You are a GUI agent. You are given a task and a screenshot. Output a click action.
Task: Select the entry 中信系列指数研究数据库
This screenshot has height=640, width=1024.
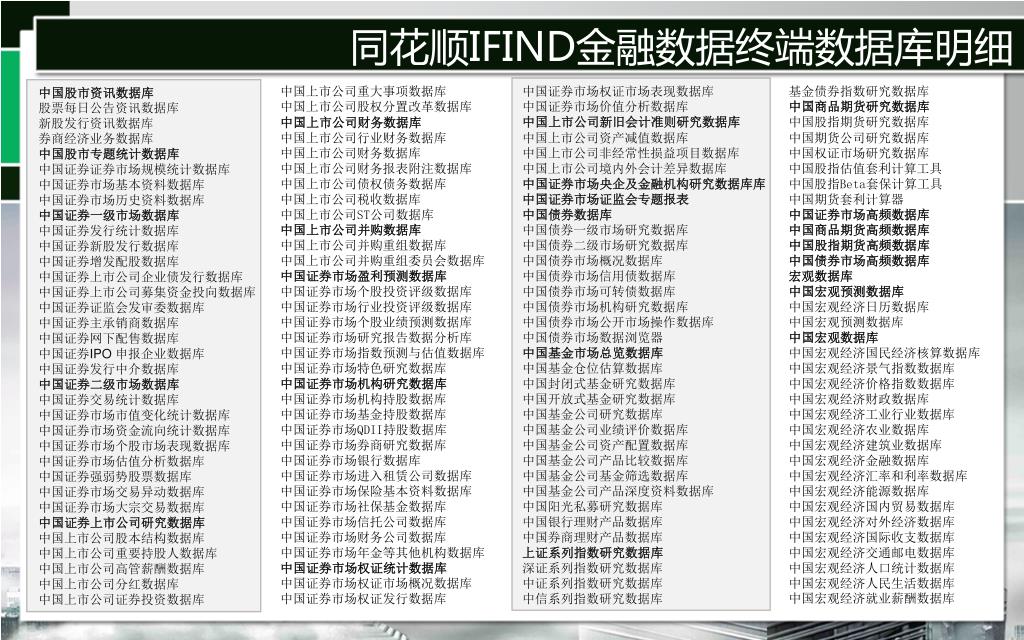(592, 599)
